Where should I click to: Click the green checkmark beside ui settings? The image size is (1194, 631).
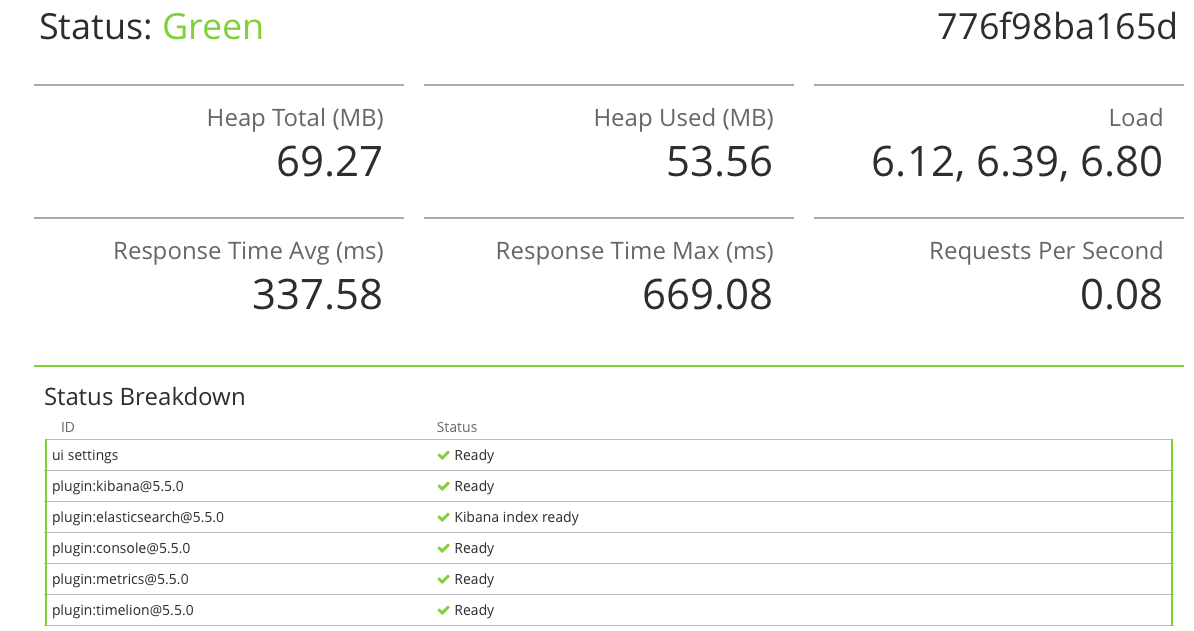click(x=443, y=455)
